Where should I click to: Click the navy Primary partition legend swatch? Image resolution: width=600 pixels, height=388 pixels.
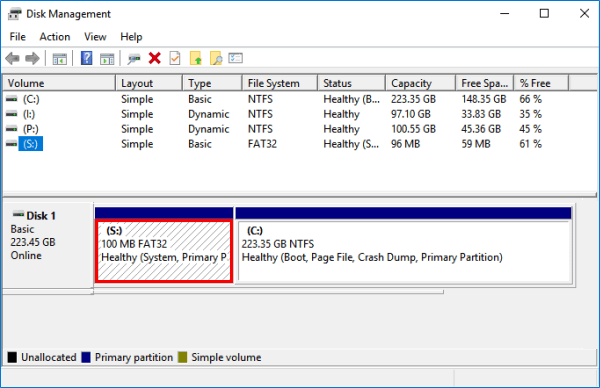click(86, 357)
